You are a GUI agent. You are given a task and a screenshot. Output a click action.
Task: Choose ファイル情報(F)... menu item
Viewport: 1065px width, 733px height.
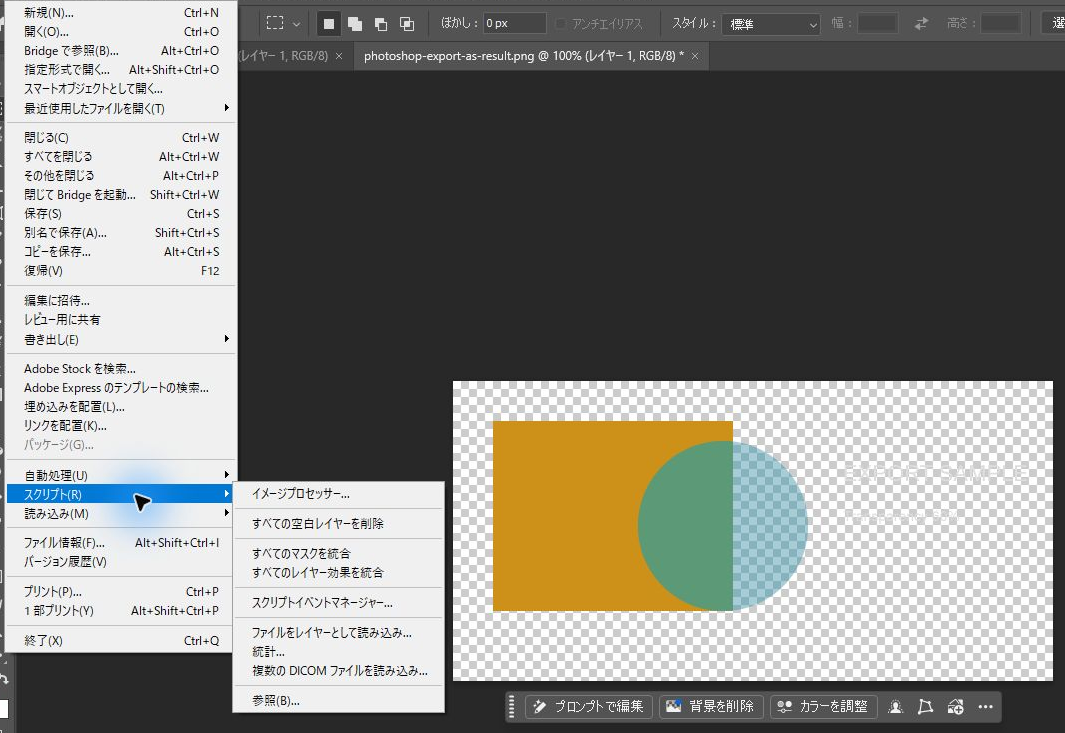[x=121, y=543]
